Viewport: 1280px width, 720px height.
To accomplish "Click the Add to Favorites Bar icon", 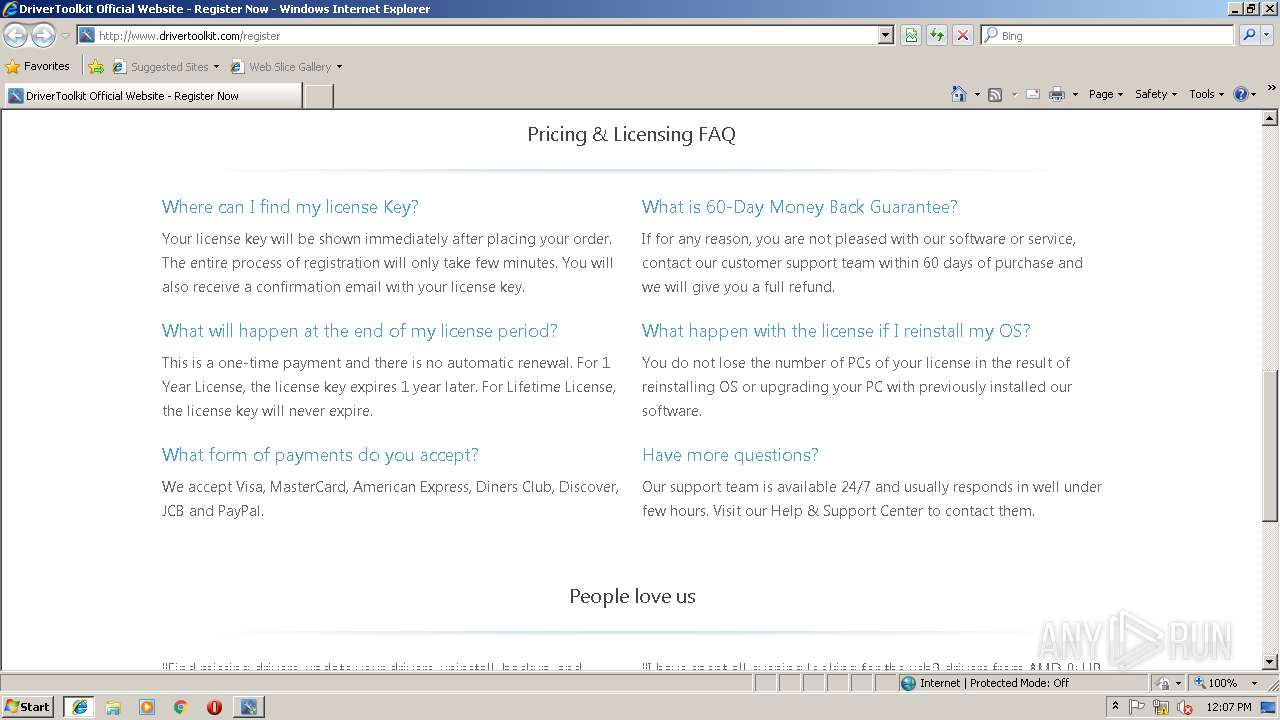I will (x=96, y=67).
